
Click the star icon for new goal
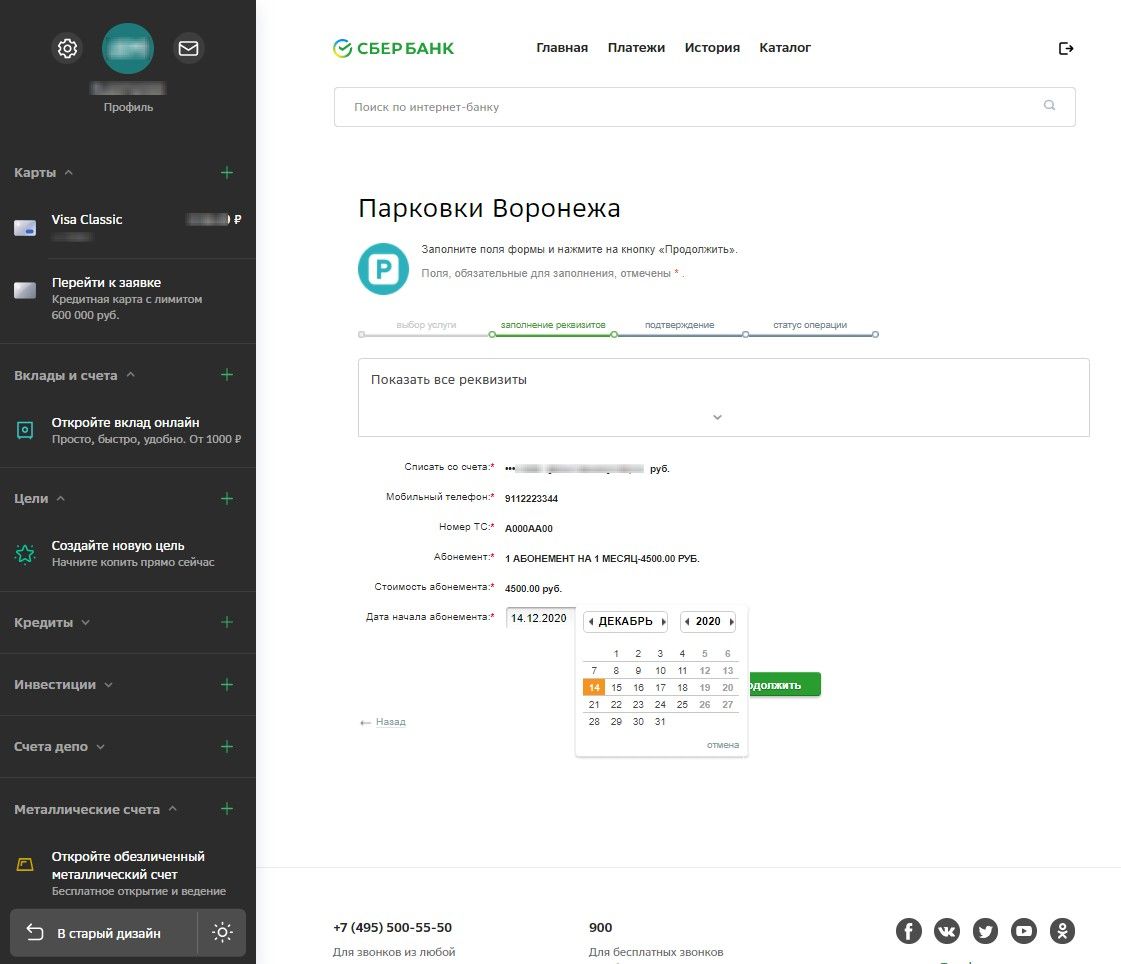click(x=25, y=554)
